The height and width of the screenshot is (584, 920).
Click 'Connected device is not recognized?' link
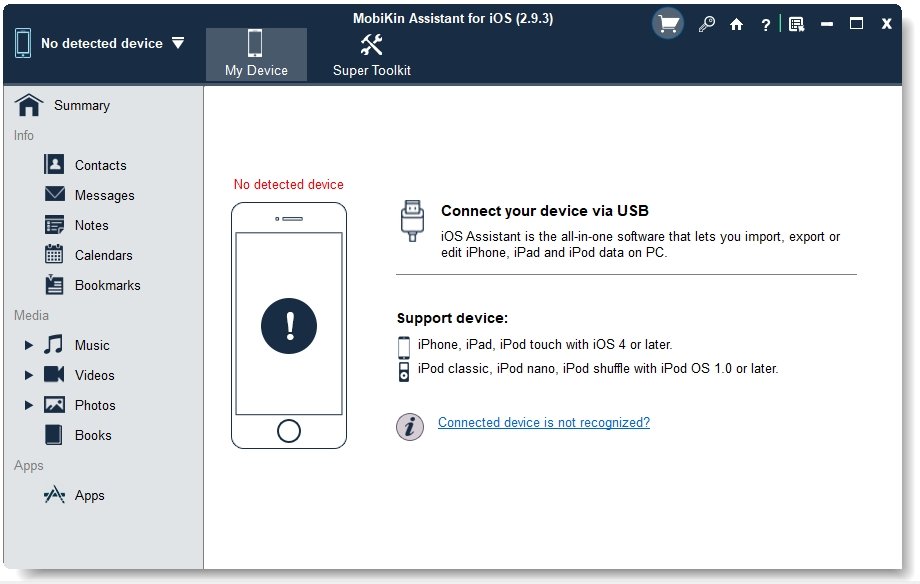(544, 423)
